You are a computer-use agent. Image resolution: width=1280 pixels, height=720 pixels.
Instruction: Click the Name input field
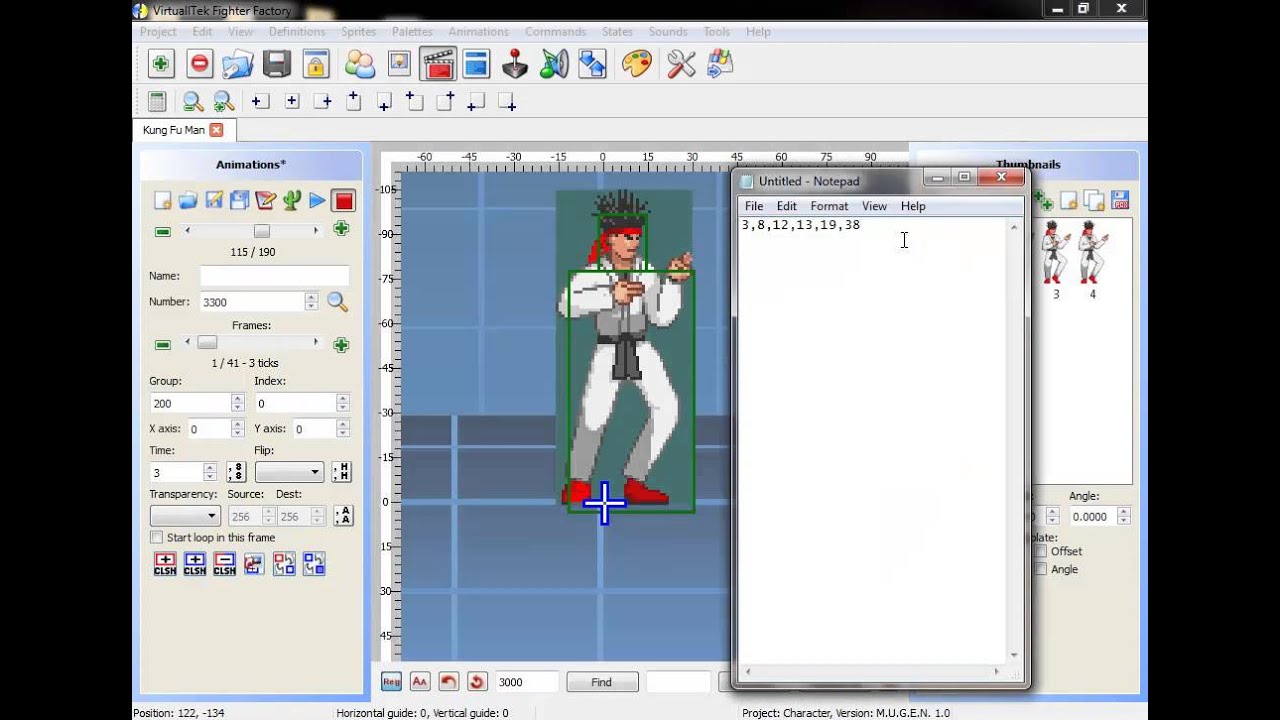274,276
